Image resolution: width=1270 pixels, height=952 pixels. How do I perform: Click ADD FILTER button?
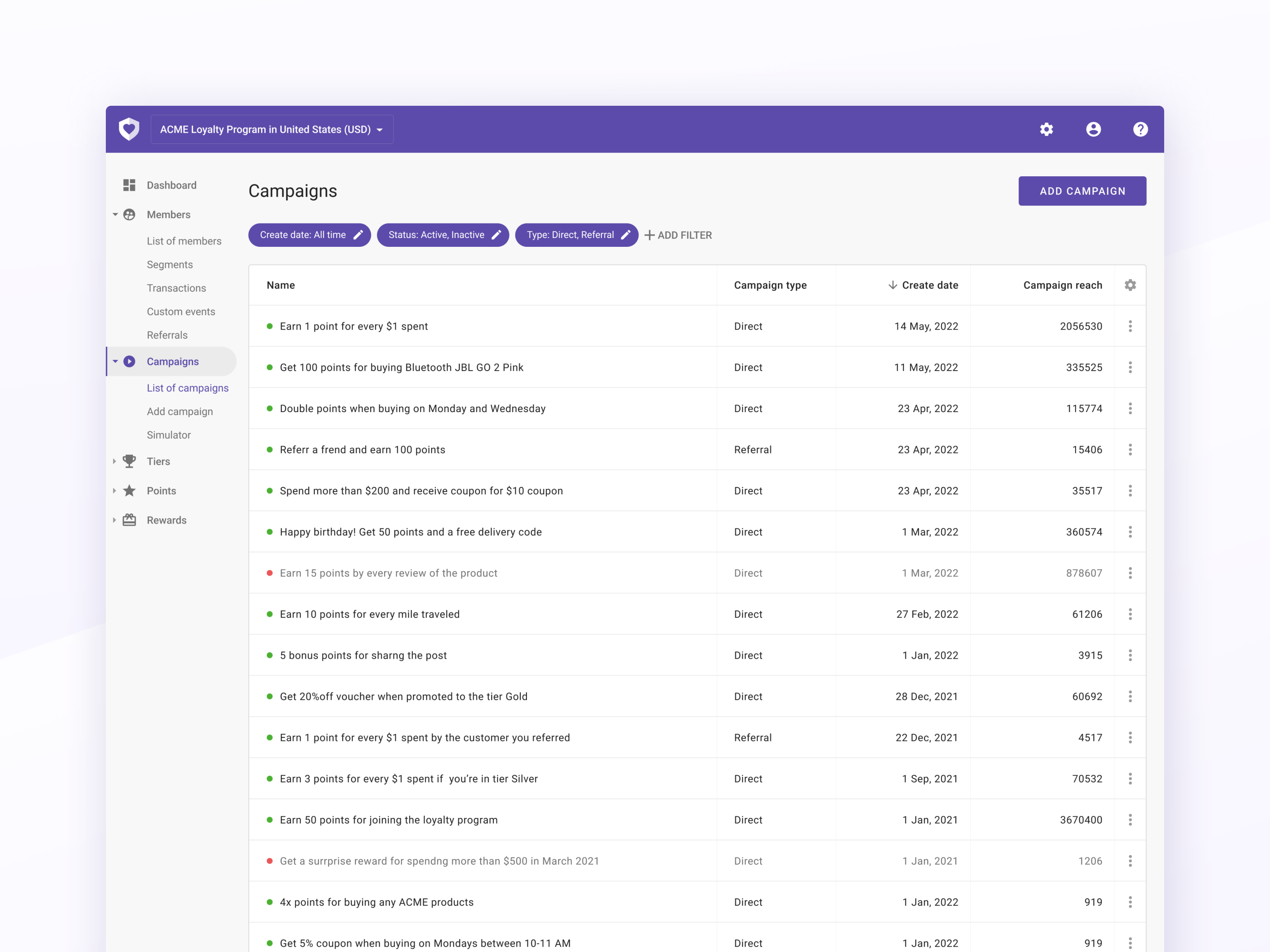pos(678,235)
